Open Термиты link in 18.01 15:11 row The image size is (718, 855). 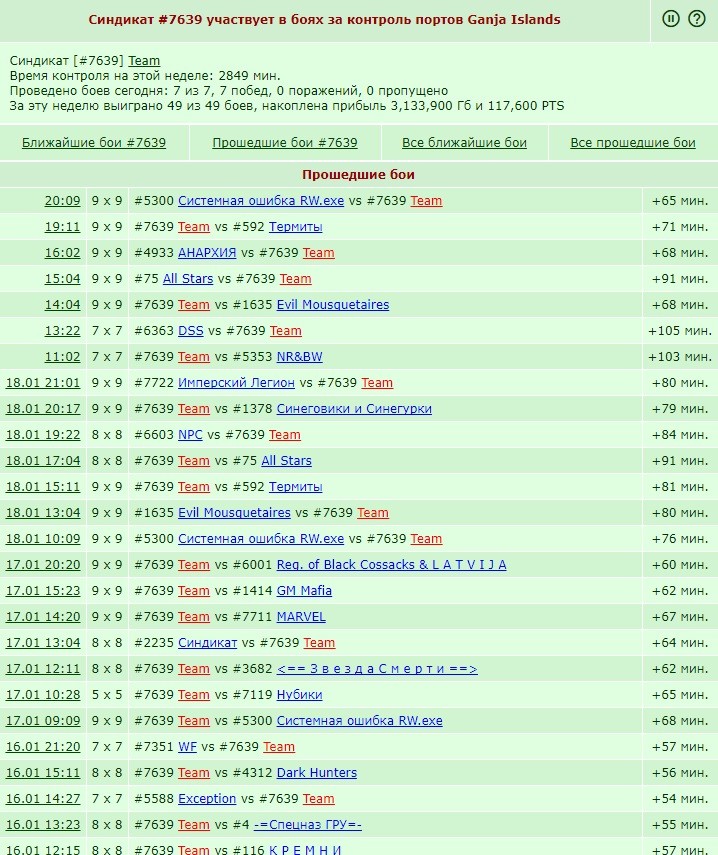tap(295, 487)
